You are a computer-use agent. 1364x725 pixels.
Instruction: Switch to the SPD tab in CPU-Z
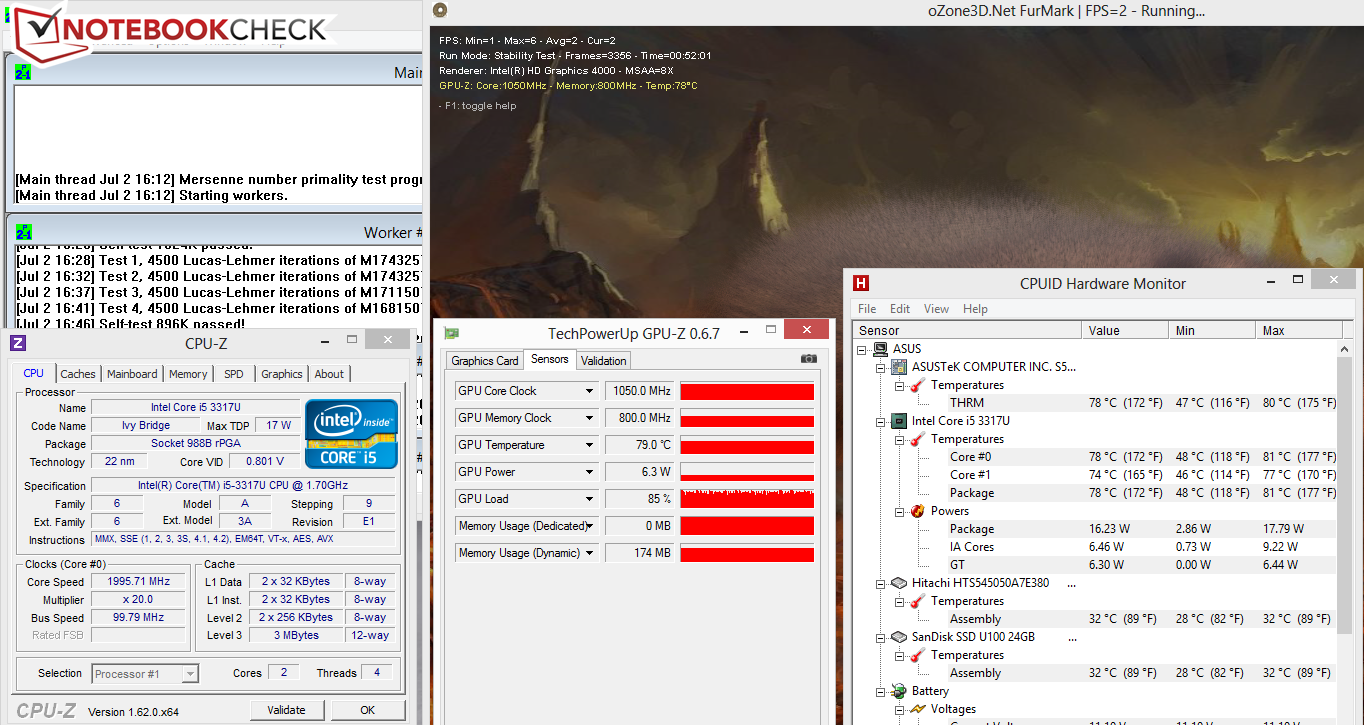(233, 374)
